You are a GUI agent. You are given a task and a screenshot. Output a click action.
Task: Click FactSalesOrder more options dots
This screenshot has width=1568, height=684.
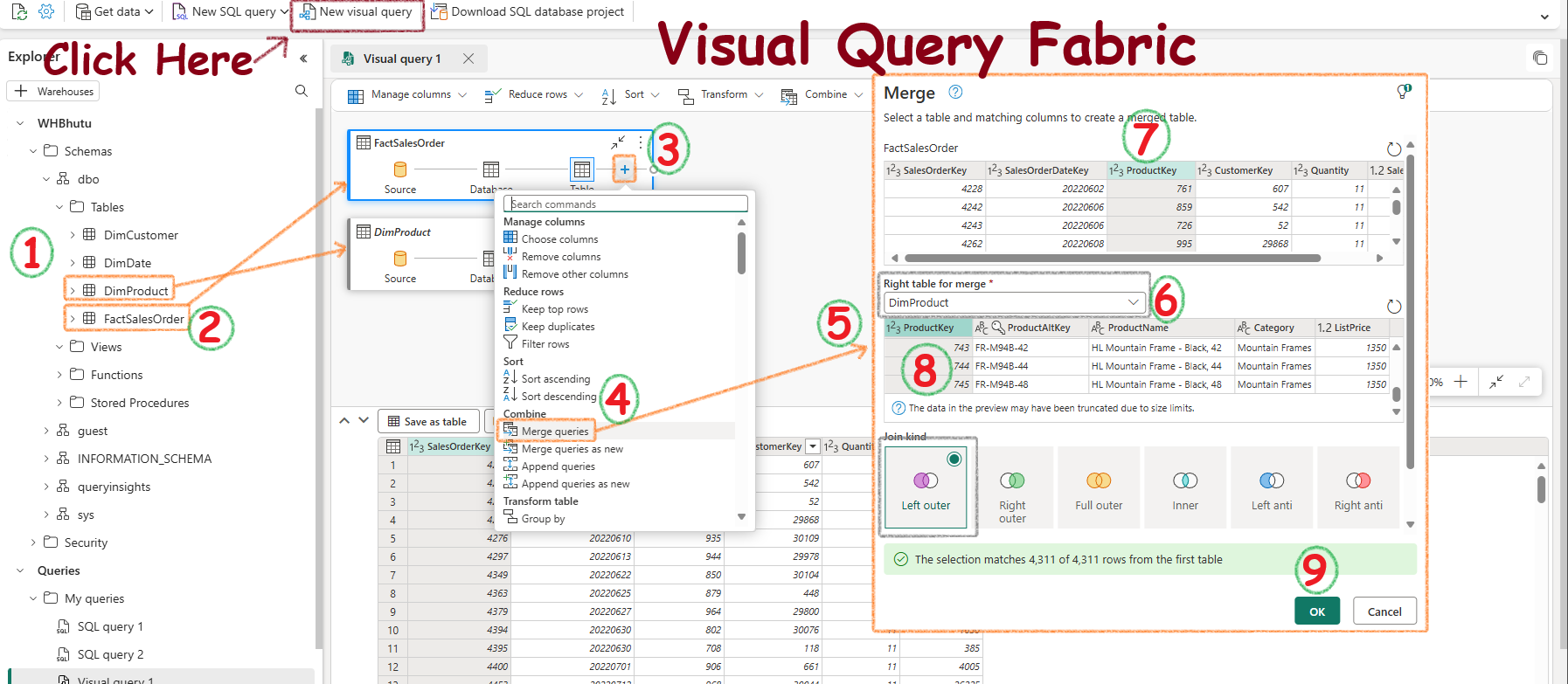pyautogui.click(x=641, y=142)
